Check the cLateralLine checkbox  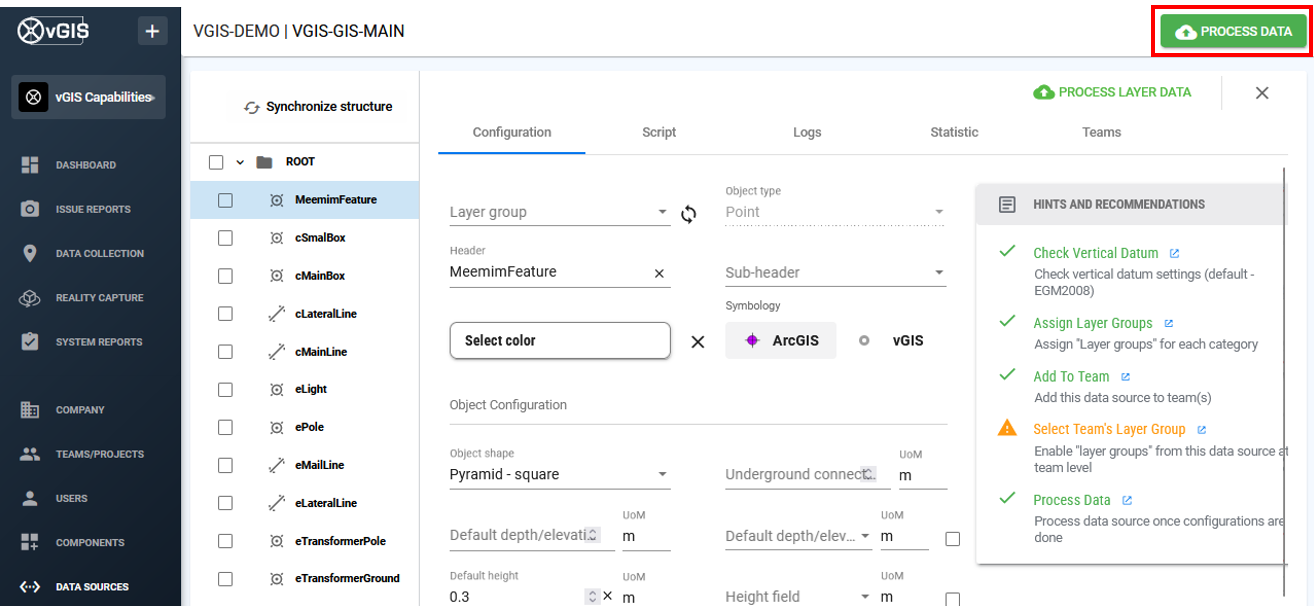[225, 314]
